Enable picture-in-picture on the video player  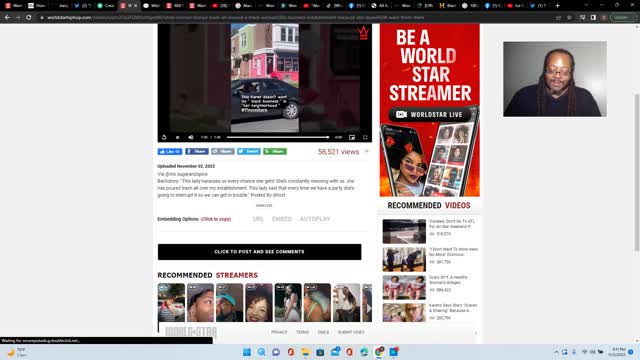352,138
